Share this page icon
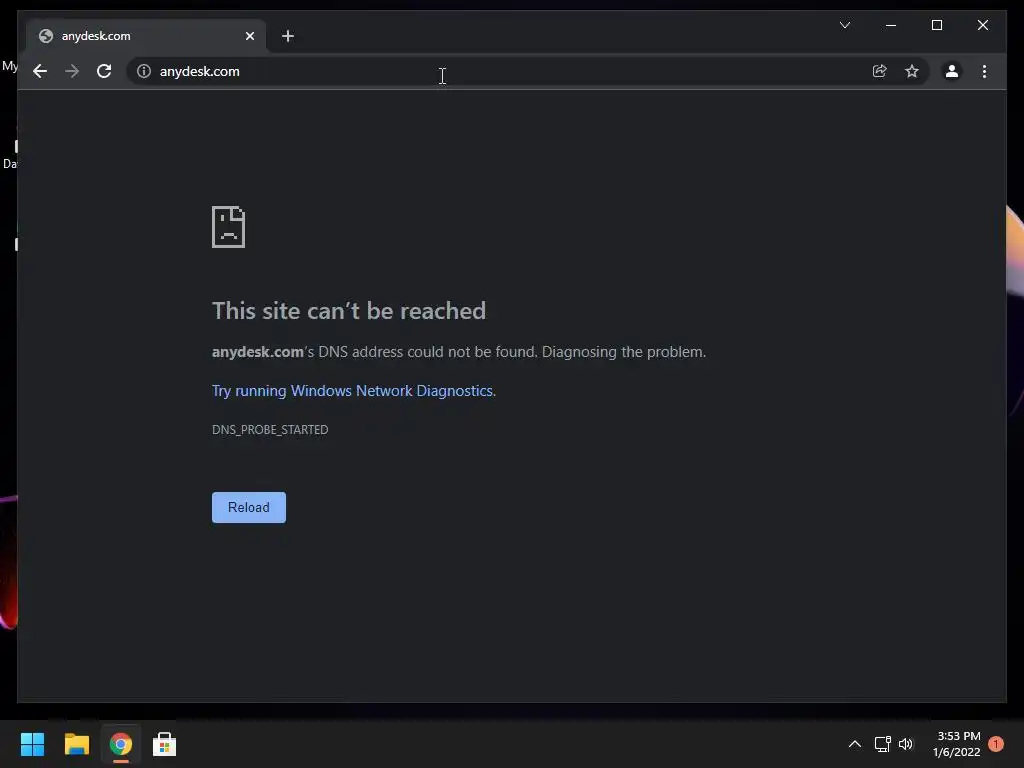 click(880, 71)
